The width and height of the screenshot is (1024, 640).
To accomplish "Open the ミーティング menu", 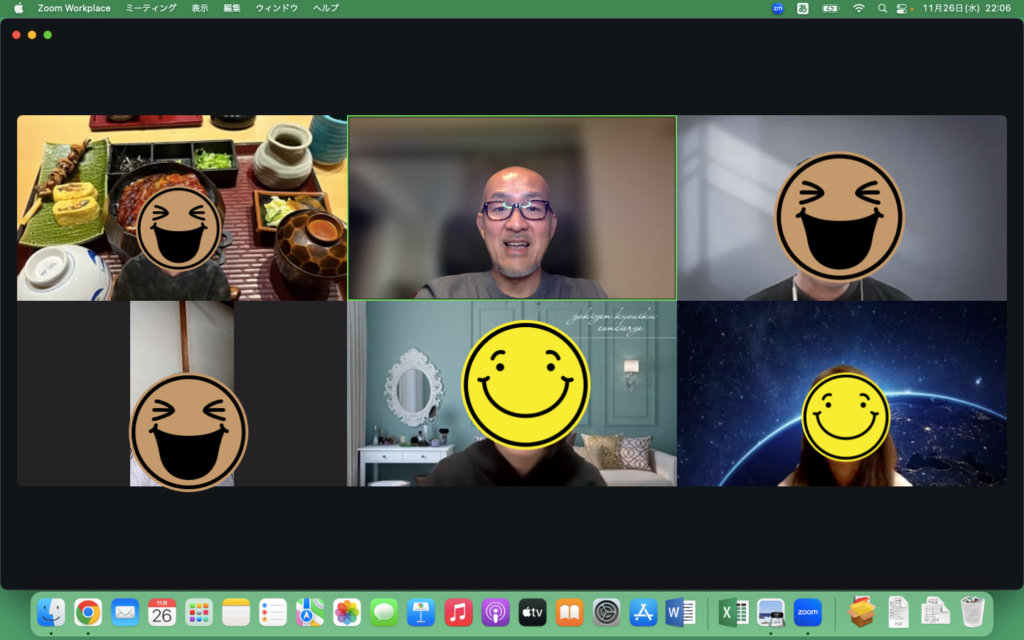I will tap(151, 8).
